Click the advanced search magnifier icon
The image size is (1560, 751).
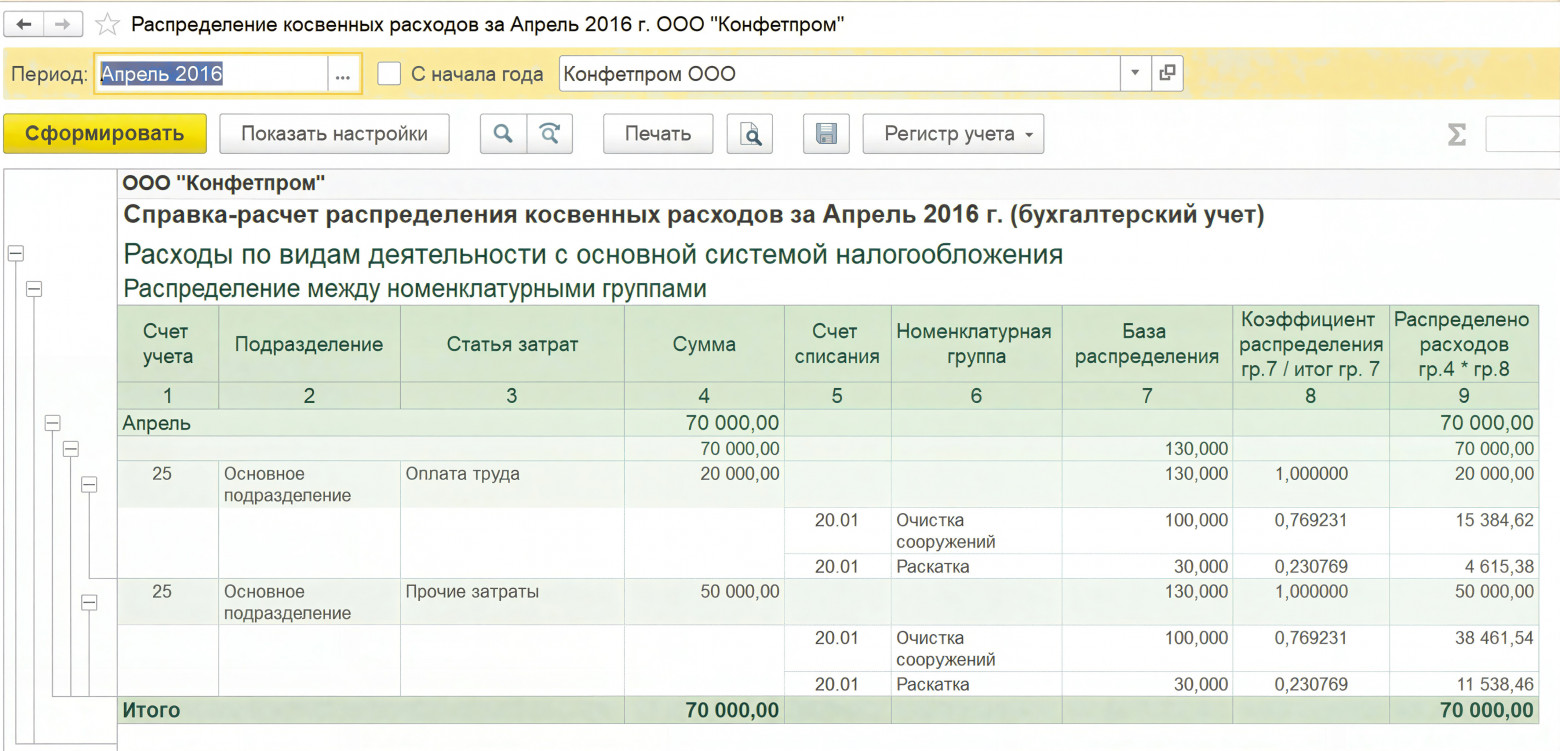point(548,133)
